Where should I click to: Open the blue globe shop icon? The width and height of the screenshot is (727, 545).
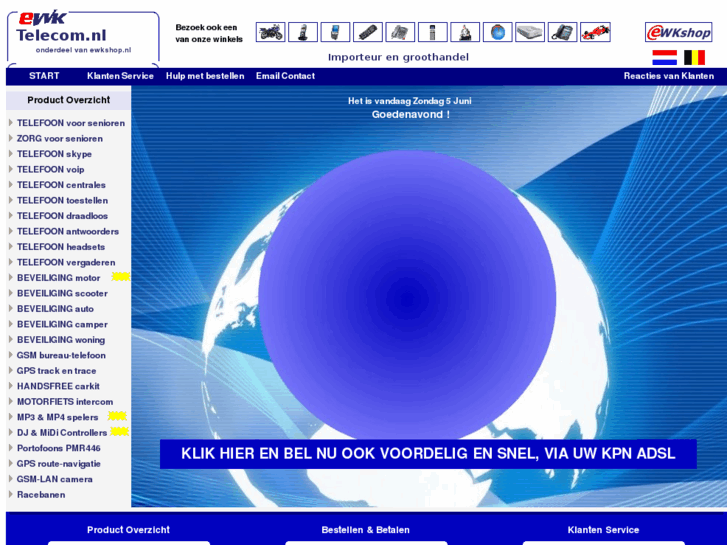497,32
